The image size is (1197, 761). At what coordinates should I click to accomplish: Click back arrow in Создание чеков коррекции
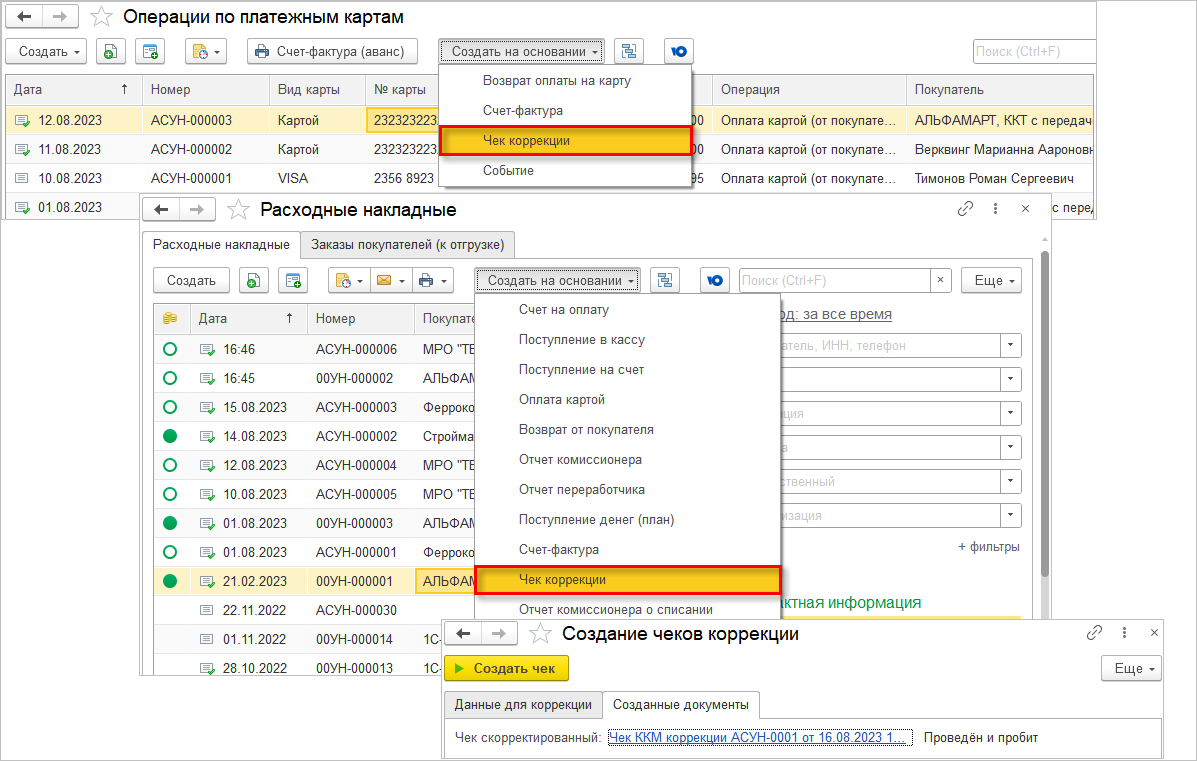tap(463, 633)
